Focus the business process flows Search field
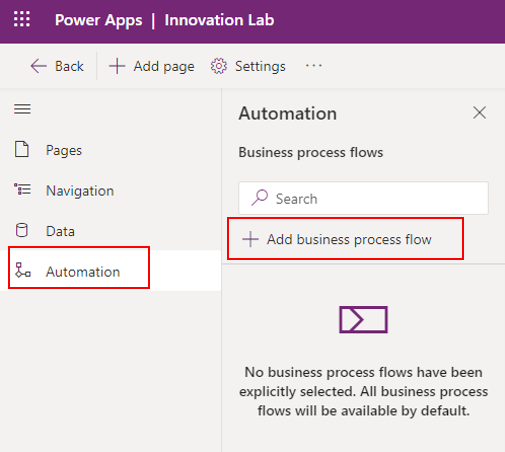Screen dimensions: 505x452 click(363, 198)
